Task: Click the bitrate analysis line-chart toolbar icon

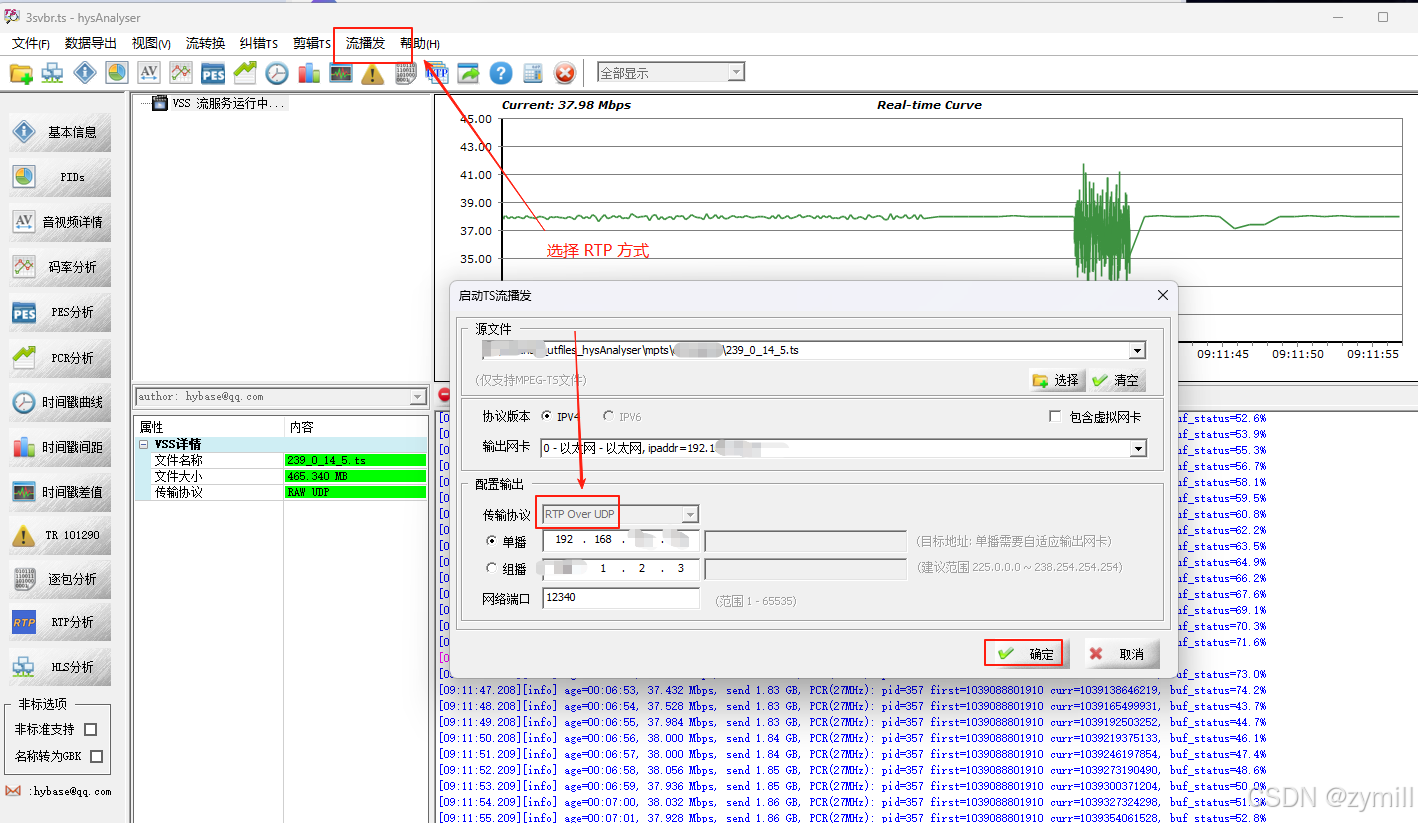Action: (180, 73)
